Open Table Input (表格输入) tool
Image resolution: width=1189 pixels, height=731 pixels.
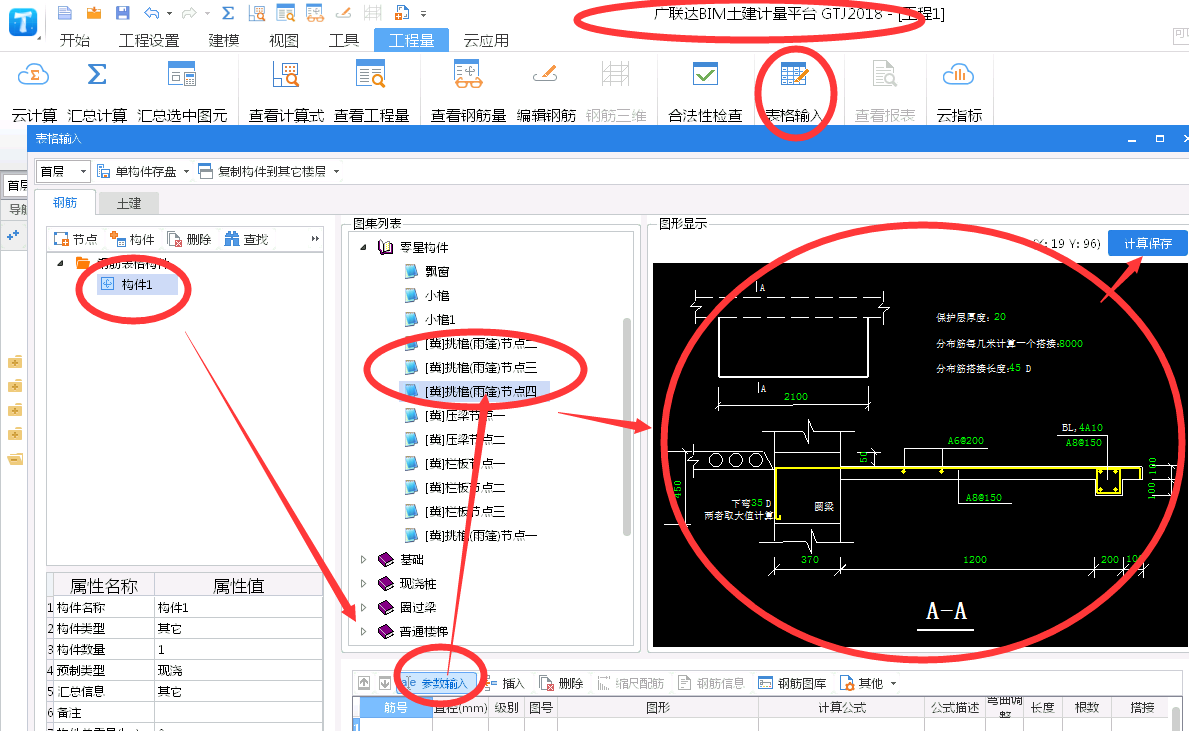(793, 93)
